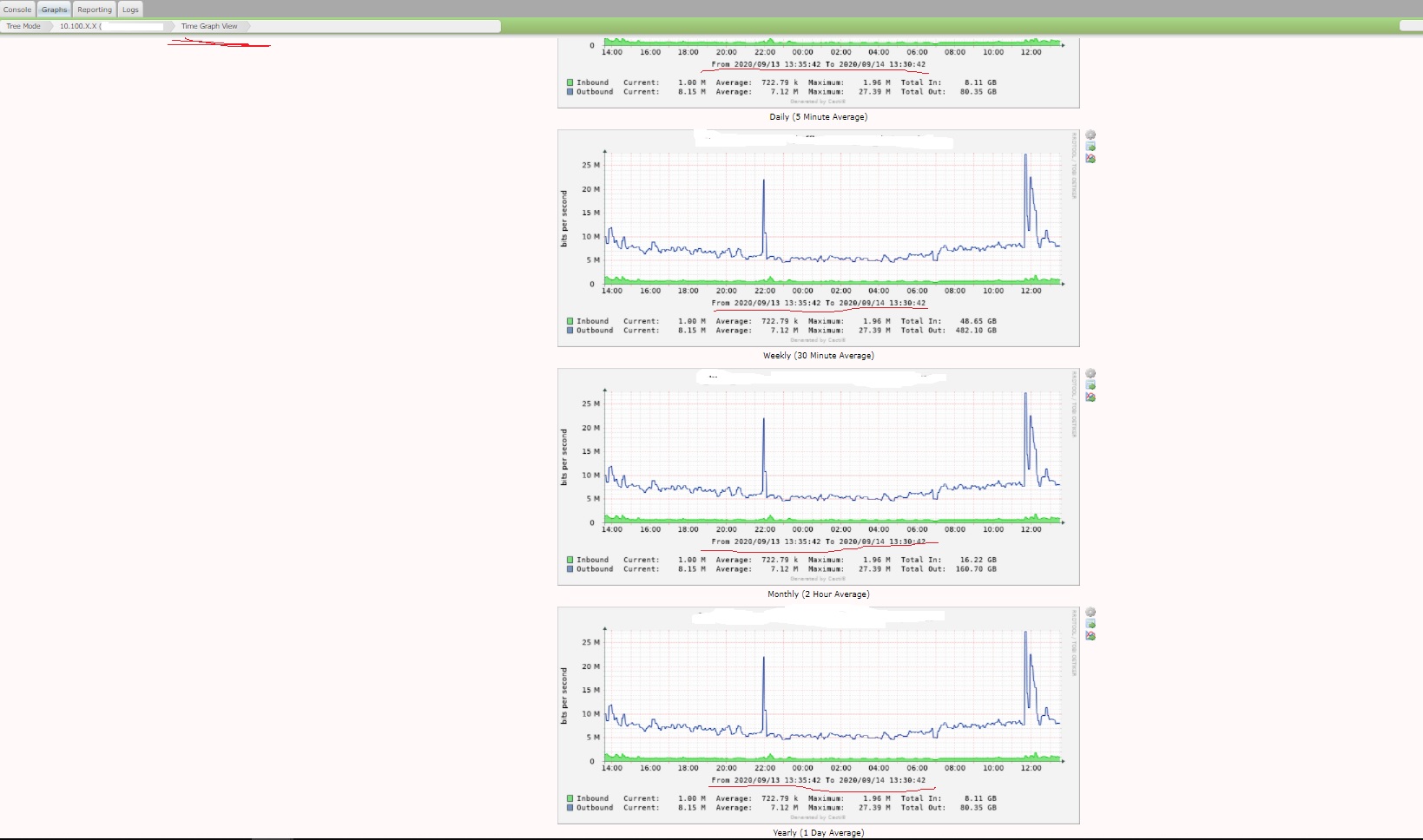1423x840 pixels.
Task: Click the blue Outbound legend swatch on Monthly graph
Action: pos(570,569)
